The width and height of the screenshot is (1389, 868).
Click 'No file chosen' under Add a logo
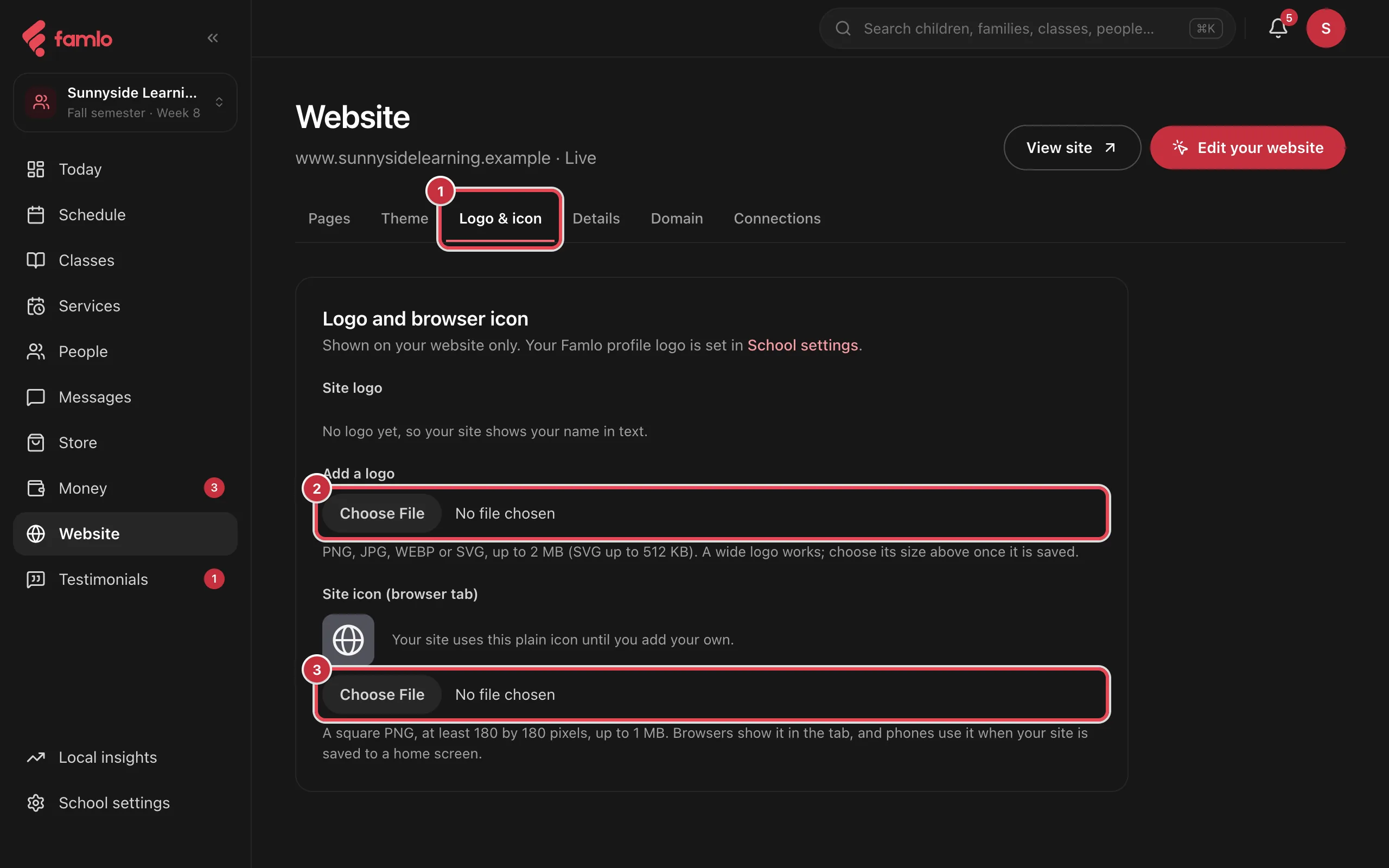pyautogui.click(x=505, y=513)
